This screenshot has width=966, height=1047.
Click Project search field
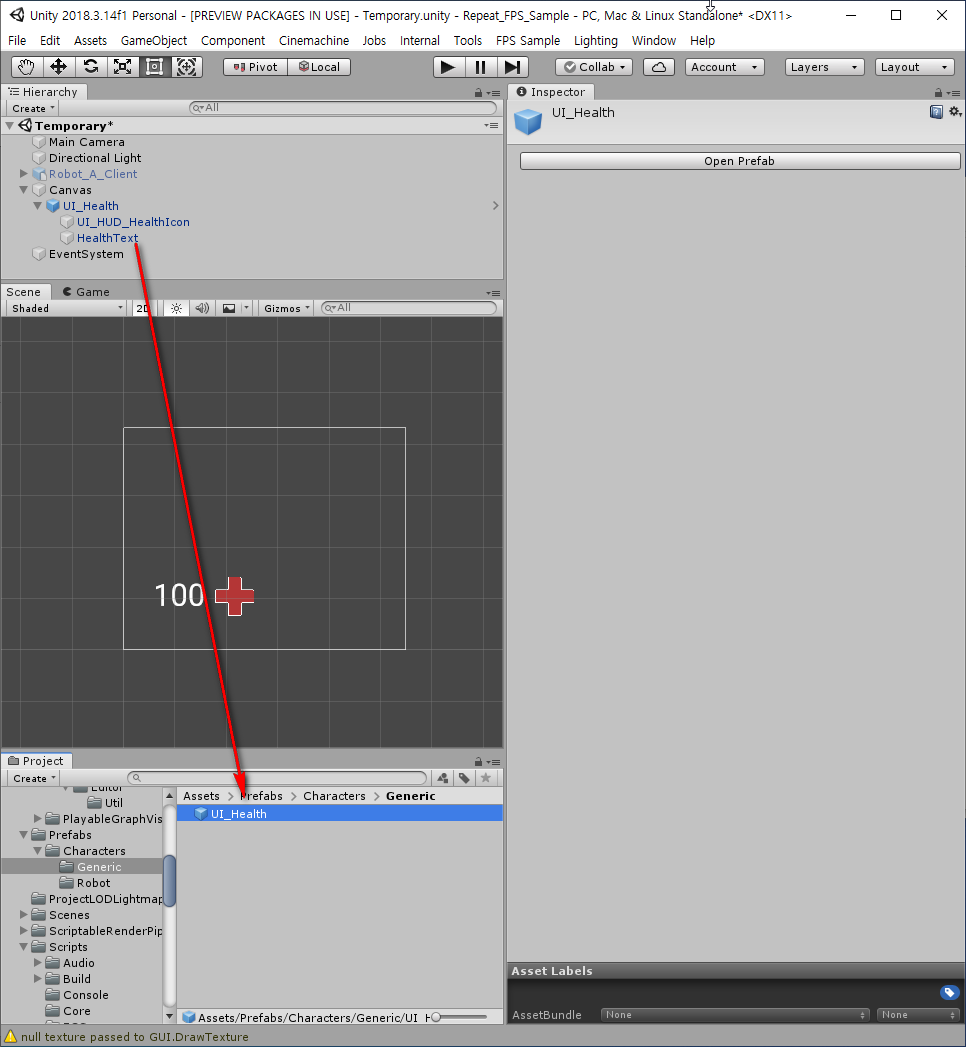tap(277, 778)
